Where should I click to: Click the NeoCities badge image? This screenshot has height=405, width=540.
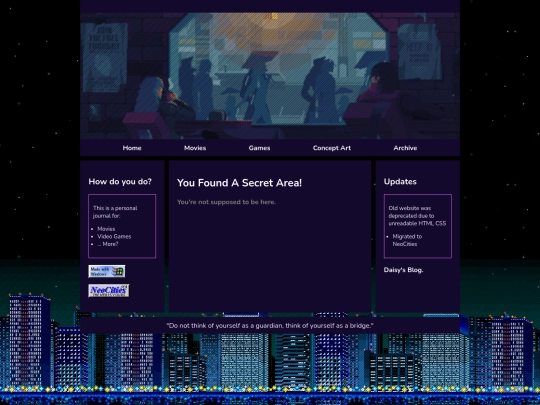tap(109, 291)
